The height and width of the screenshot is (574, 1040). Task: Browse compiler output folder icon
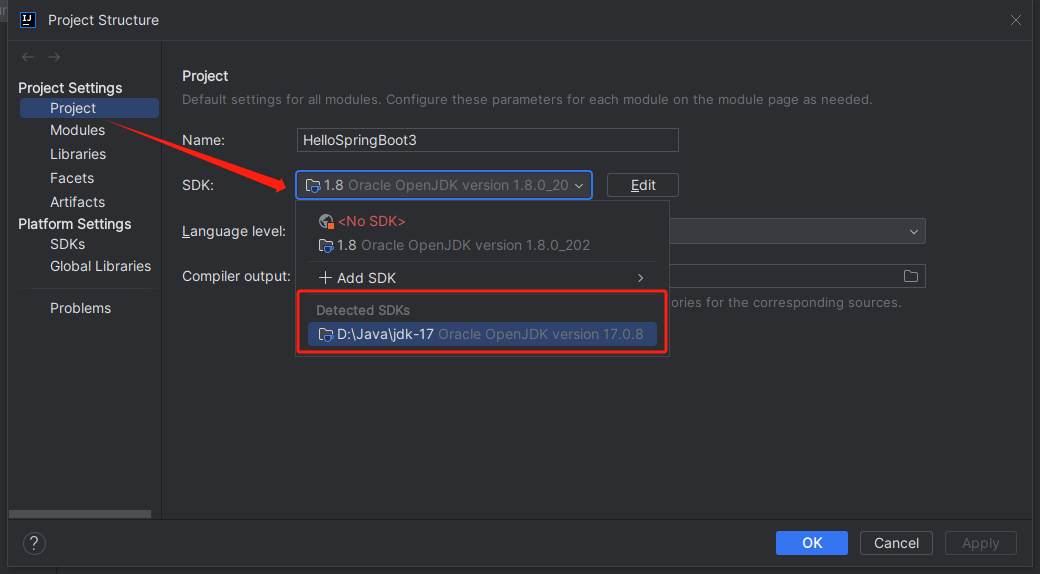coord(911,276)
